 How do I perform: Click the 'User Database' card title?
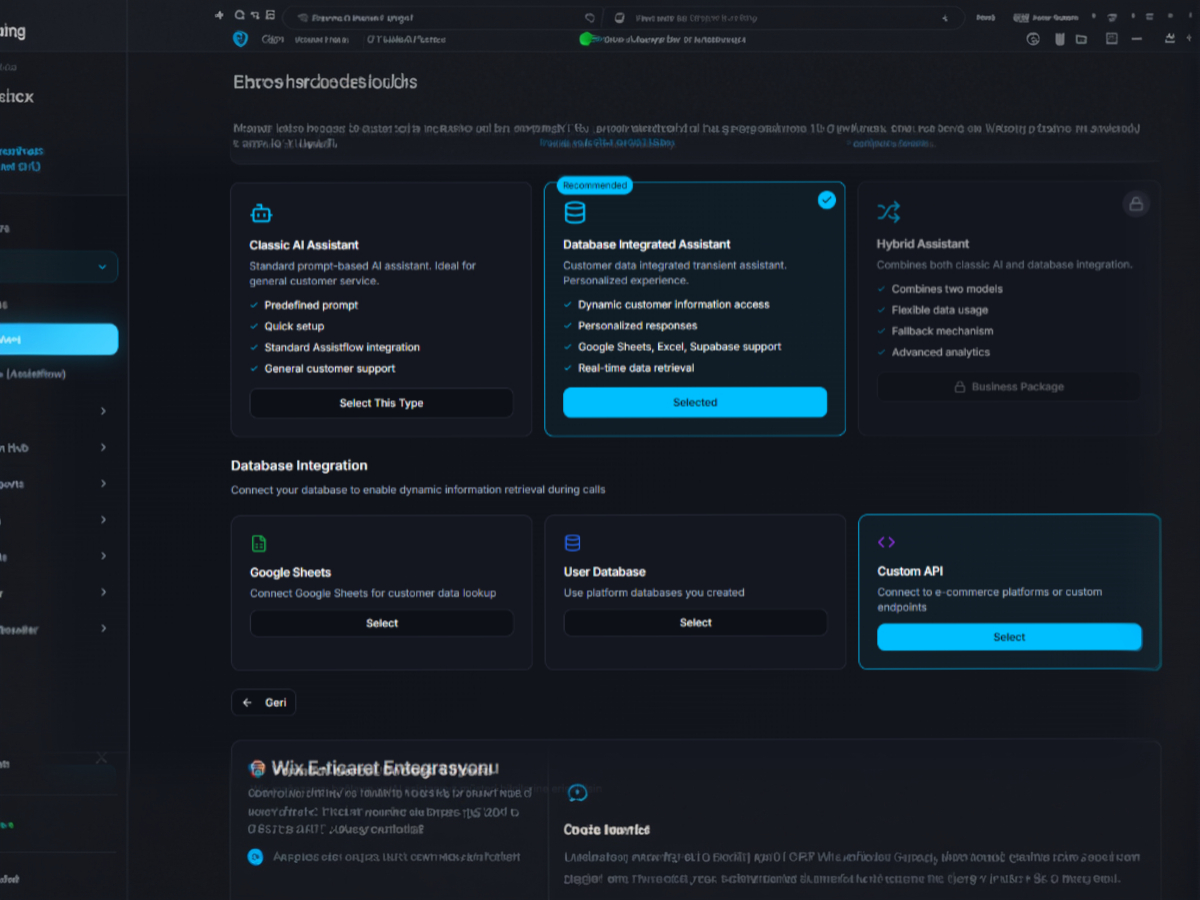(x=605, y=572)
